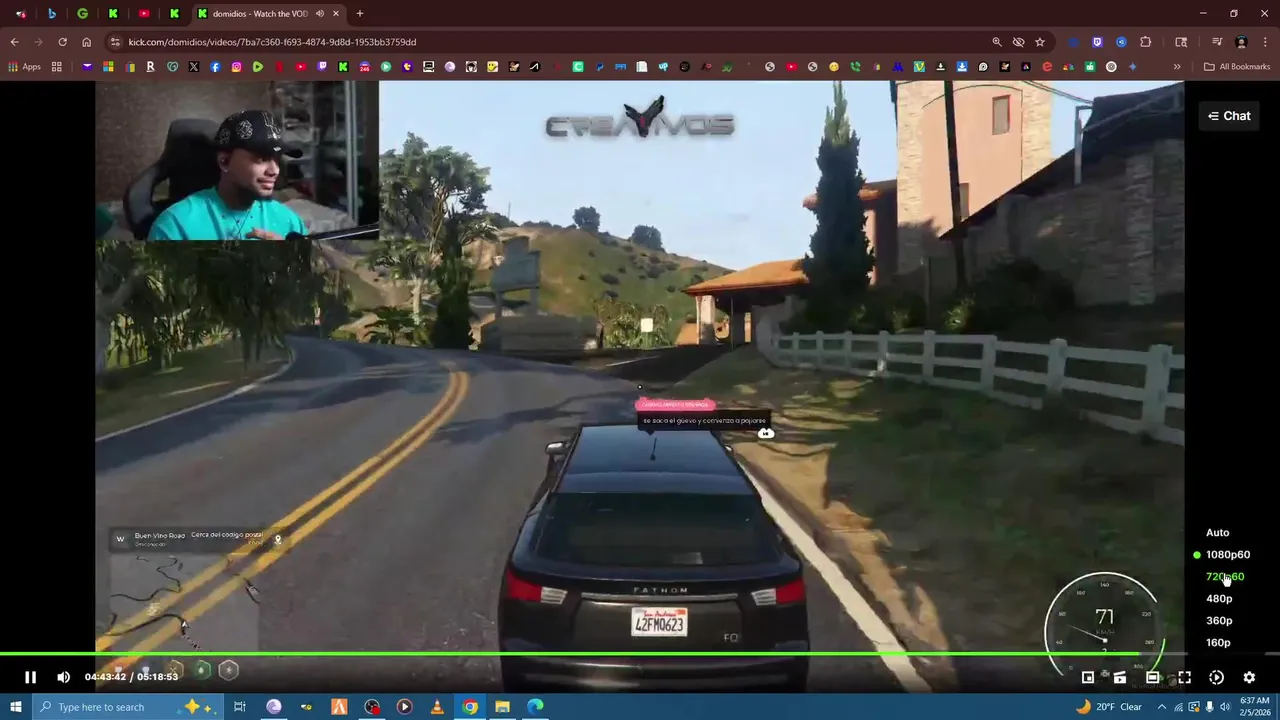Pause the video playback
Screen dimensions: 1280x720
click(30, 677)
